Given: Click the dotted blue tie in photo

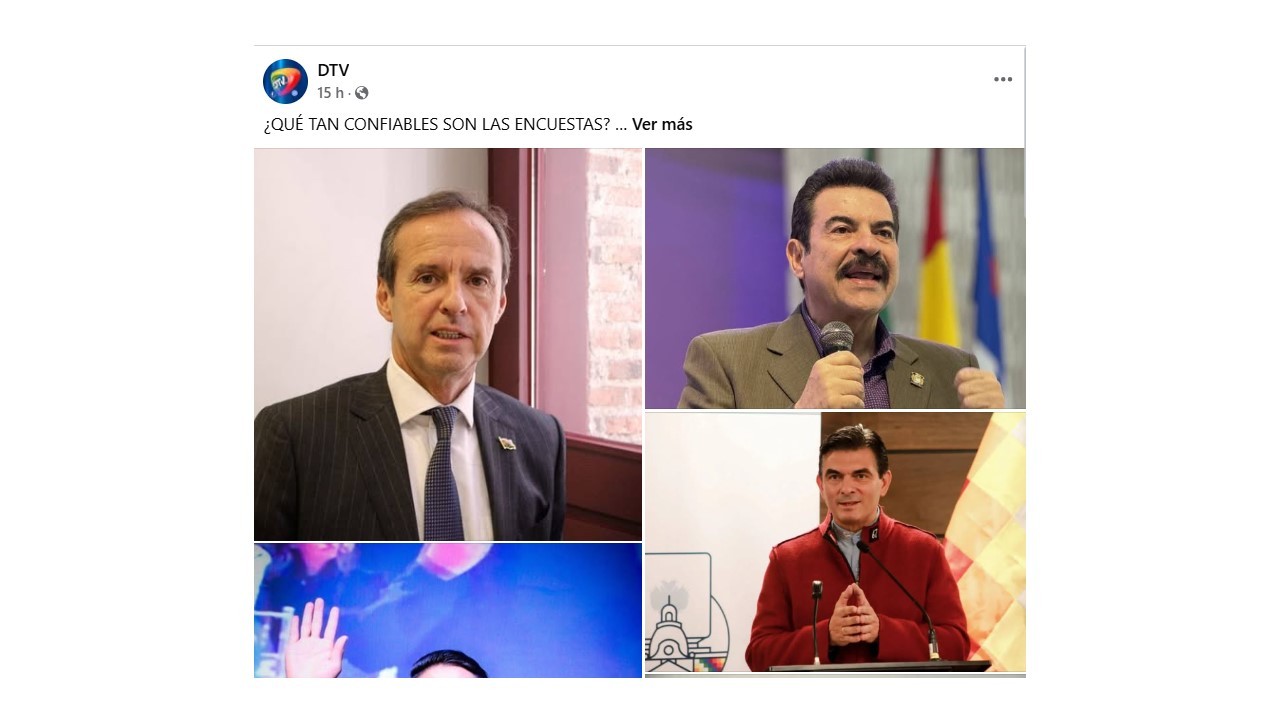Looking at the screenshot, I should pos(443,473).
